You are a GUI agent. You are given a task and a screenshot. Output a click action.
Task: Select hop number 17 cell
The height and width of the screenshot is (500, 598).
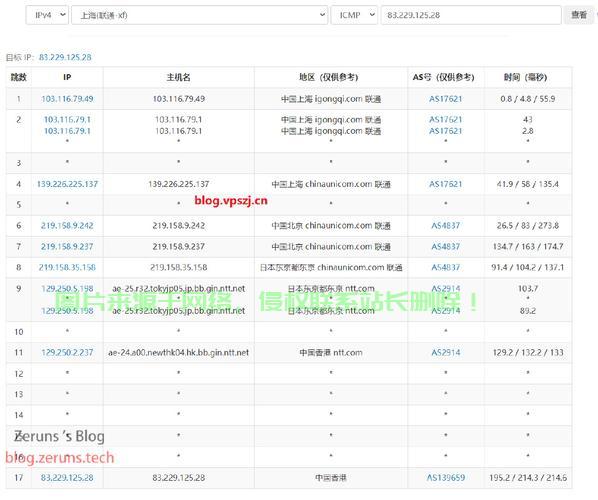19,477
